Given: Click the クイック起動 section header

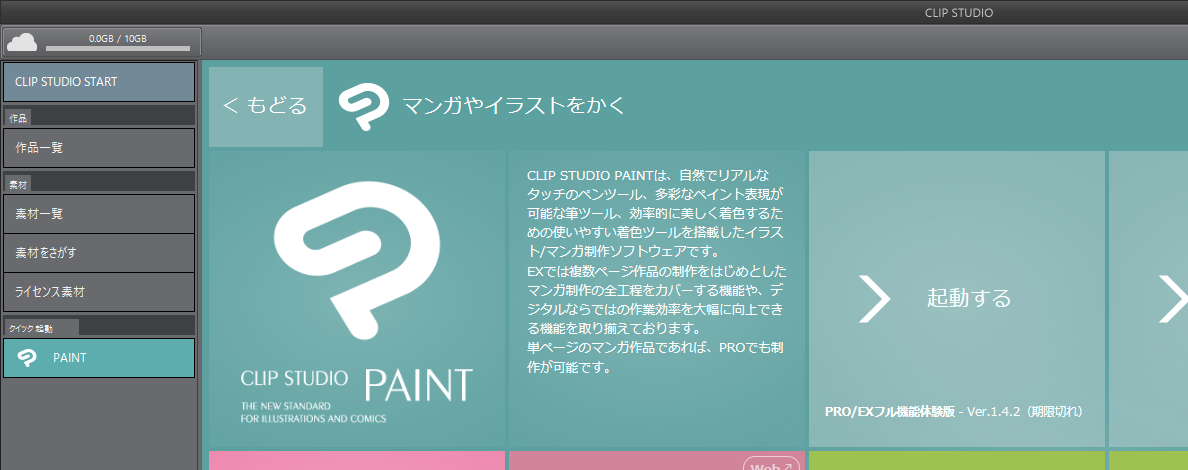Looking at the screenshot, I should [41, 327].
